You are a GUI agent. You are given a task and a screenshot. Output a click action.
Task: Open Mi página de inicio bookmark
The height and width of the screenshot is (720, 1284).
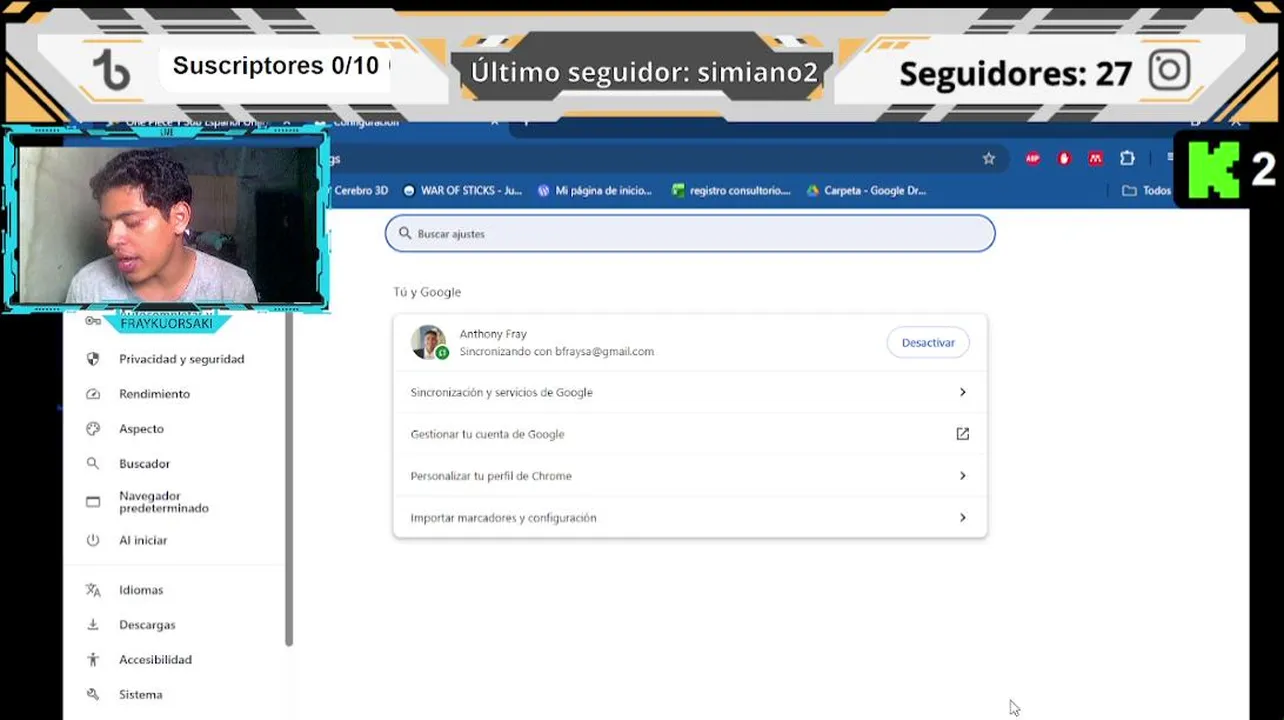594,190
